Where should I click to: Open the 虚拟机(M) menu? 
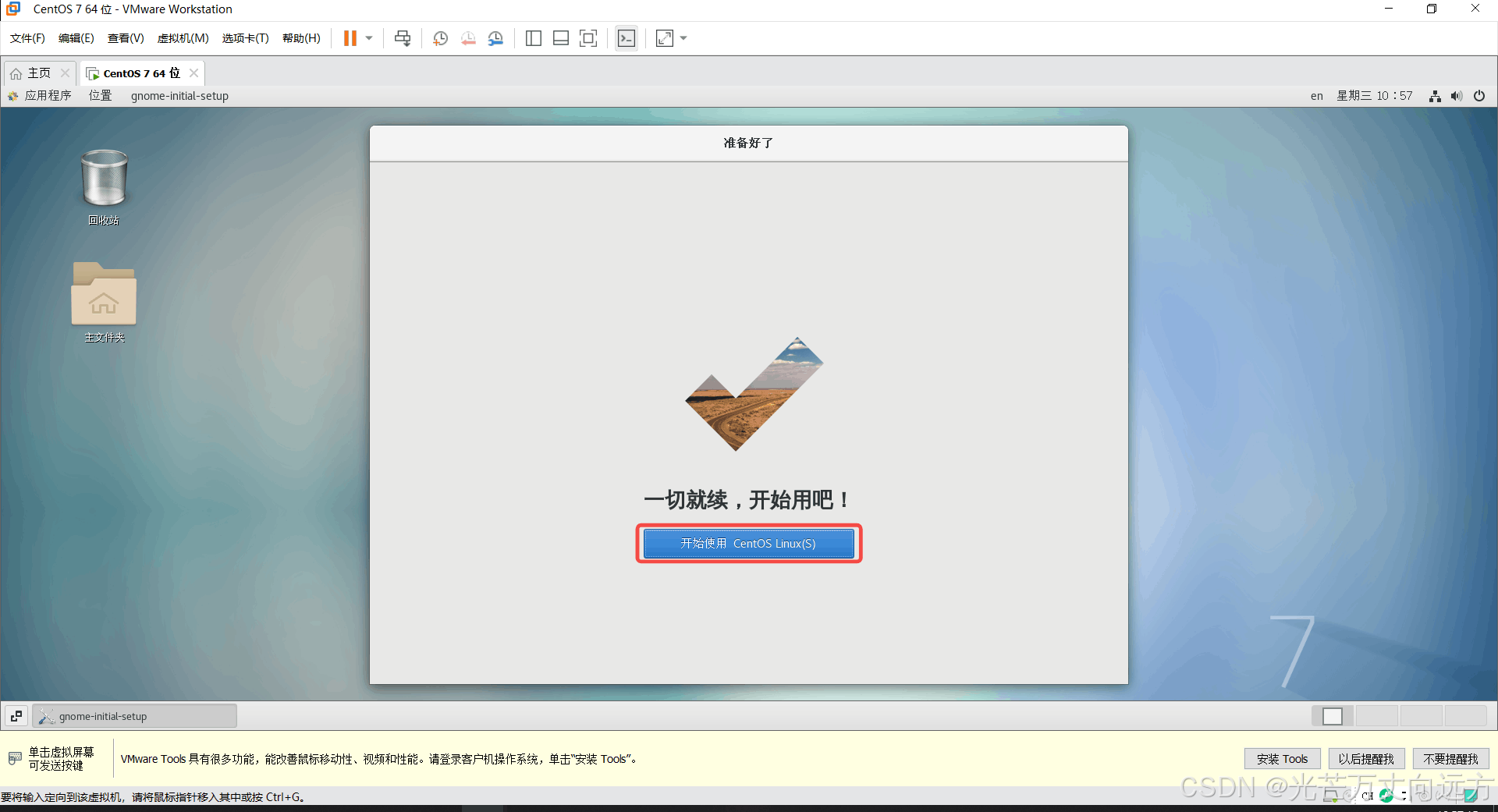183,38
